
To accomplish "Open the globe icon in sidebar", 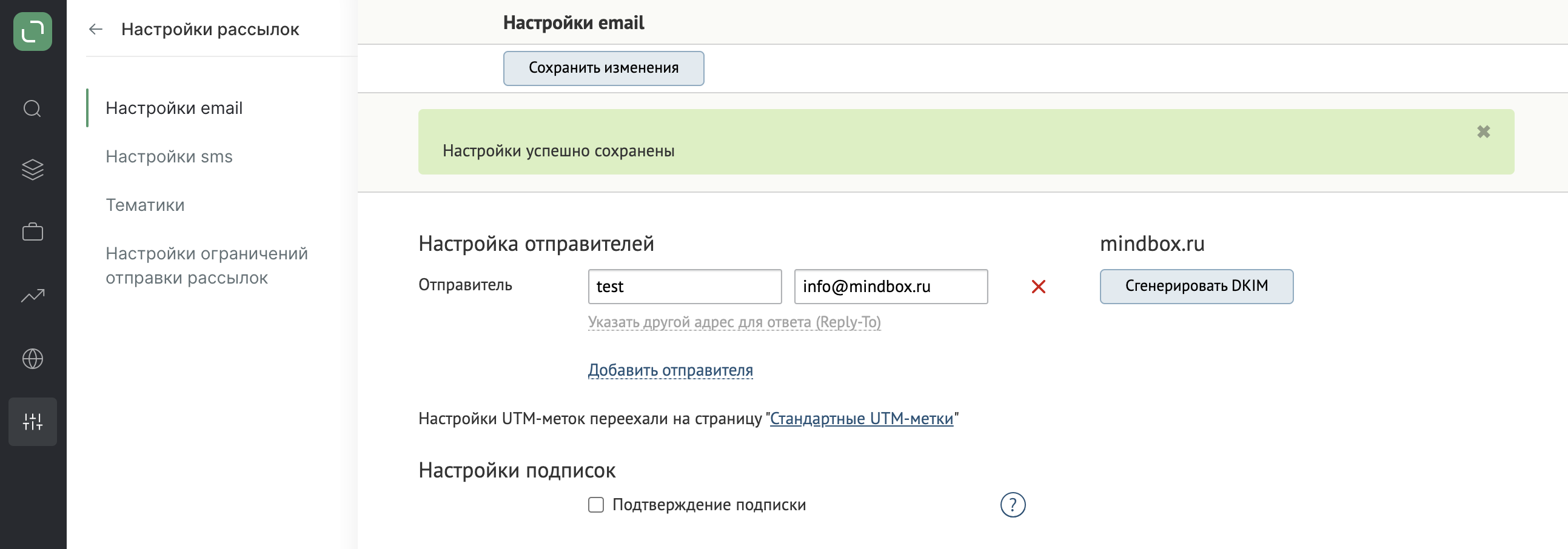I will pos(32,359).
